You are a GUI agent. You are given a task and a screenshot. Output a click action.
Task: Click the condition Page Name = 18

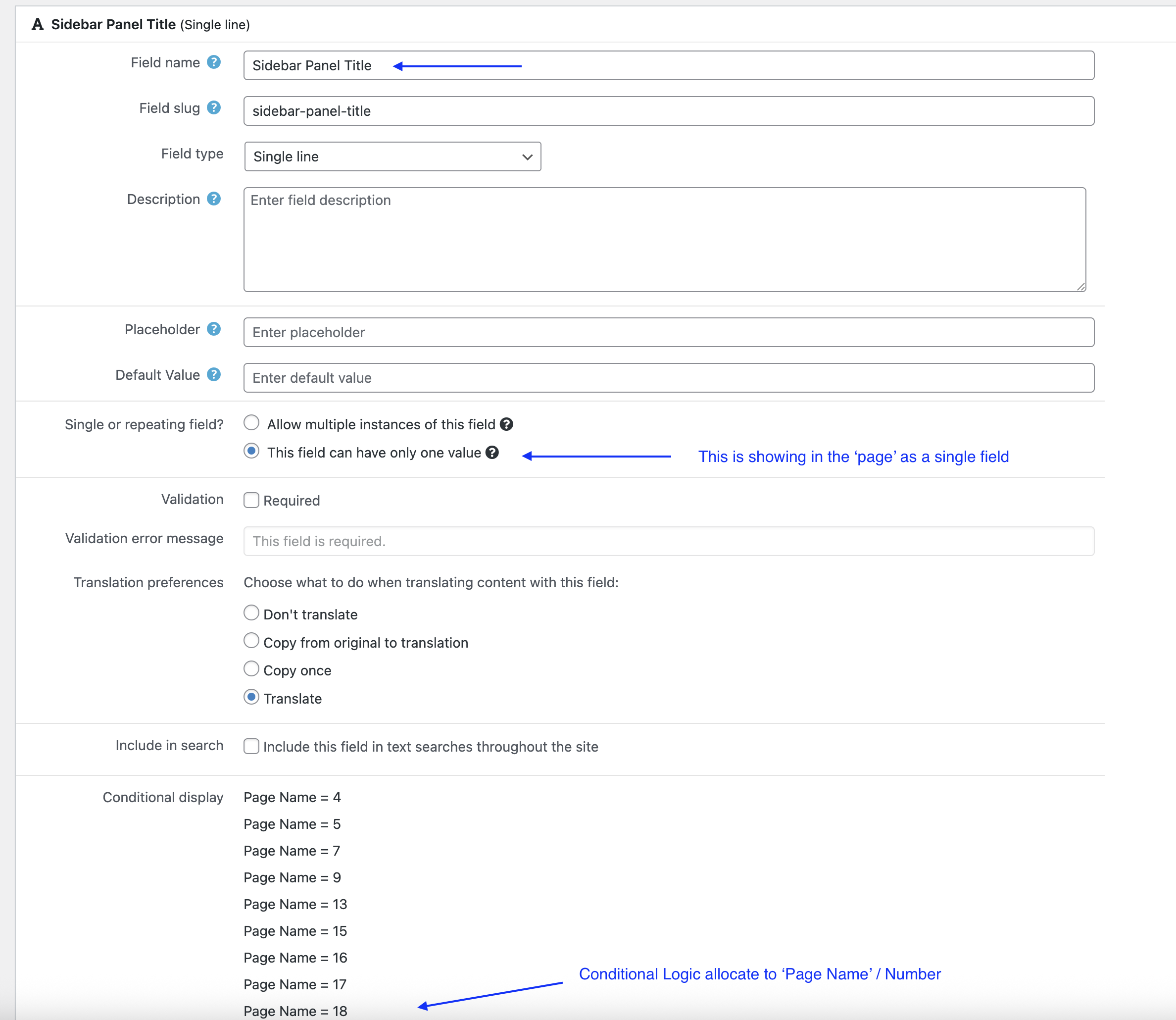(295, 1012)
